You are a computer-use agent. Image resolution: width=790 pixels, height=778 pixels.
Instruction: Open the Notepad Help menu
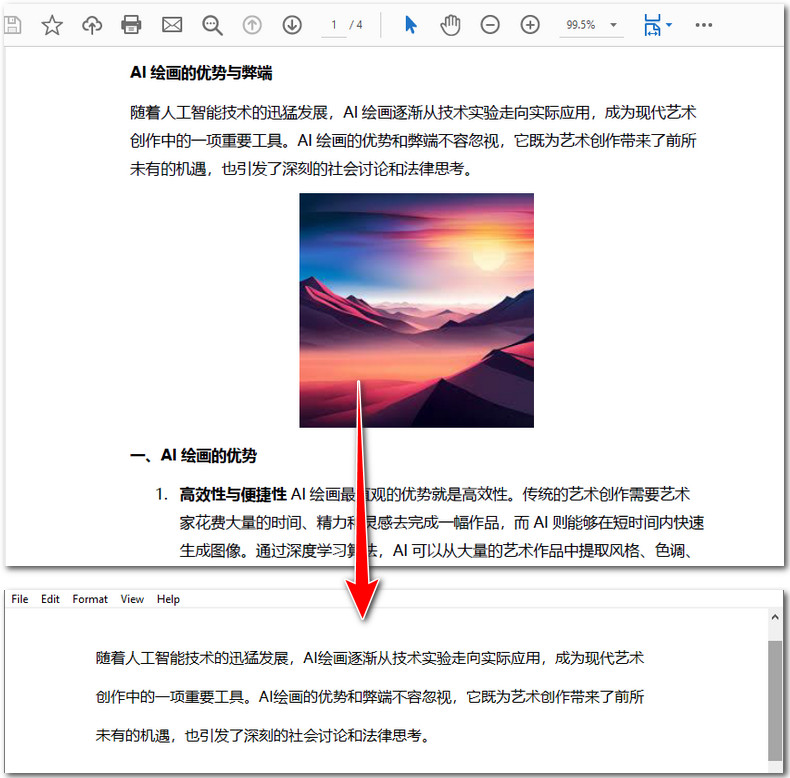tap(168, 599)
